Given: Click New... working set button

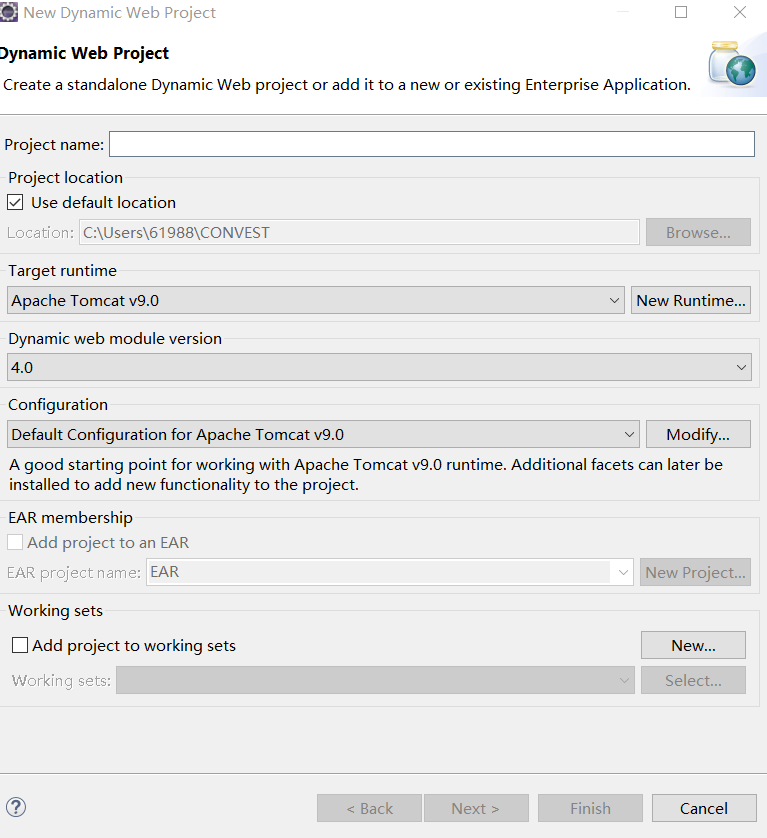Looking at the screenshot, I should coord(693,645).
